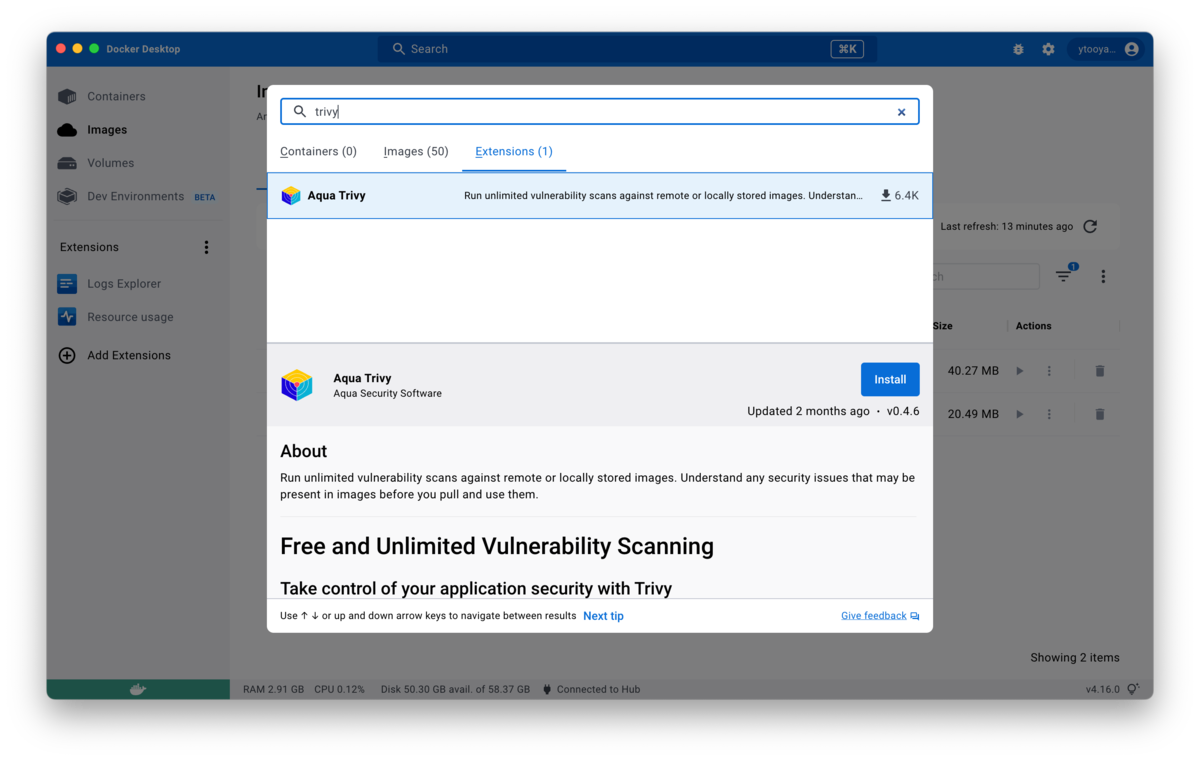Click the Size column header
The height and width of the screenshot is (761, 1200).
coord(942,326)
